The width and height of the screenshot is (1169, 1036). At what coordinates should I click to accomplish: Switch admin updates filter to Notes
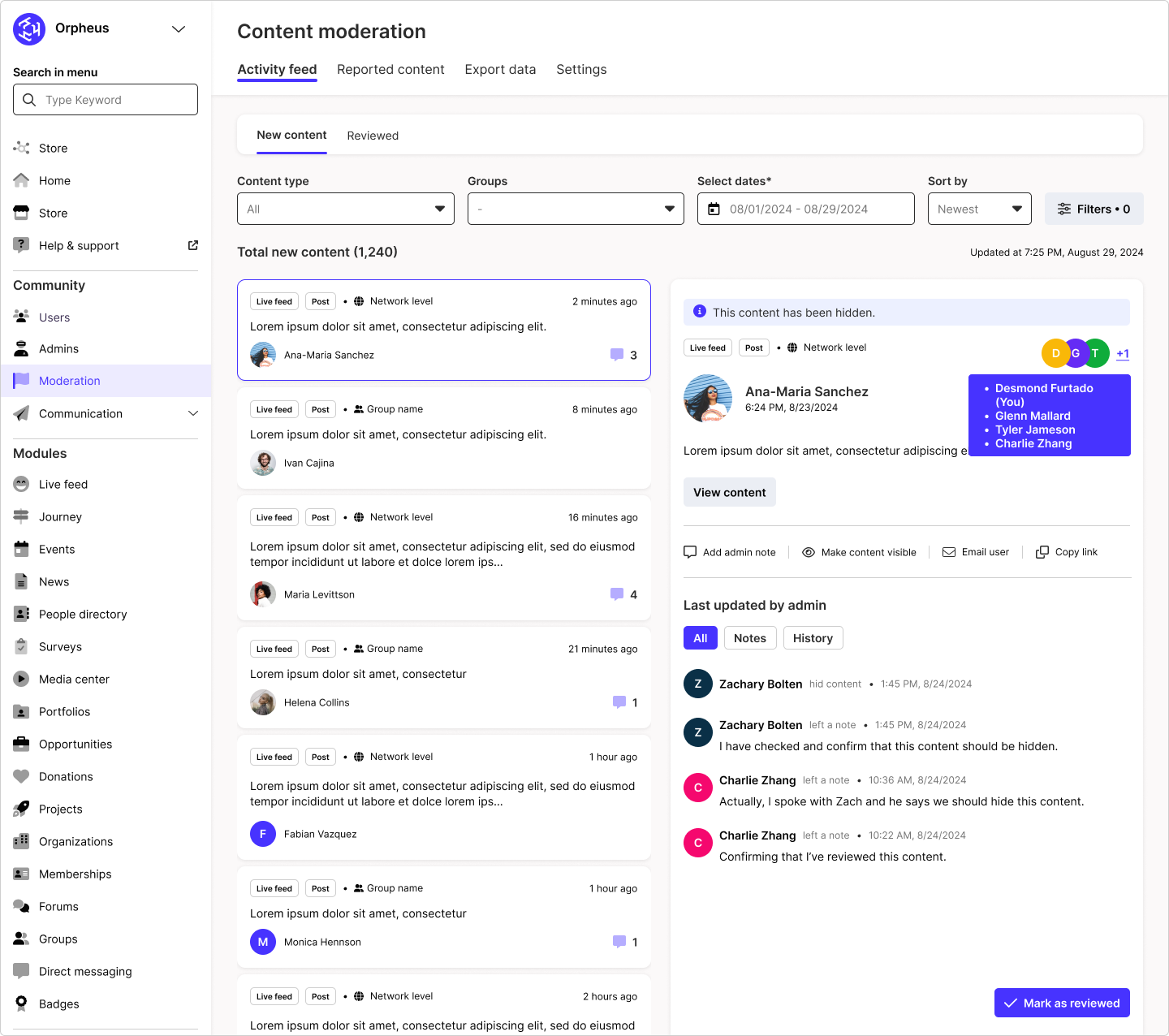(x=749, y=637)
